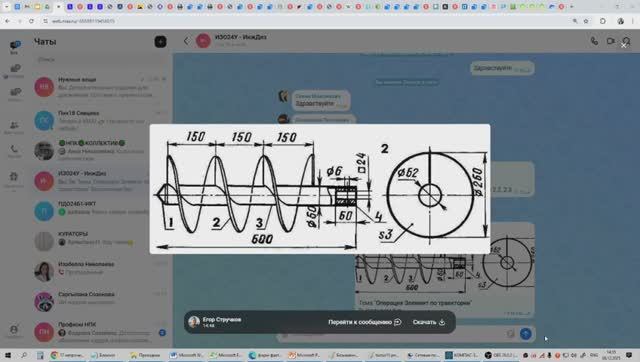This screenshot has width=640, height=362.
Task: Open ИЗ024У - ИнжДиз chat in list
Action: [x=100, y=181]
